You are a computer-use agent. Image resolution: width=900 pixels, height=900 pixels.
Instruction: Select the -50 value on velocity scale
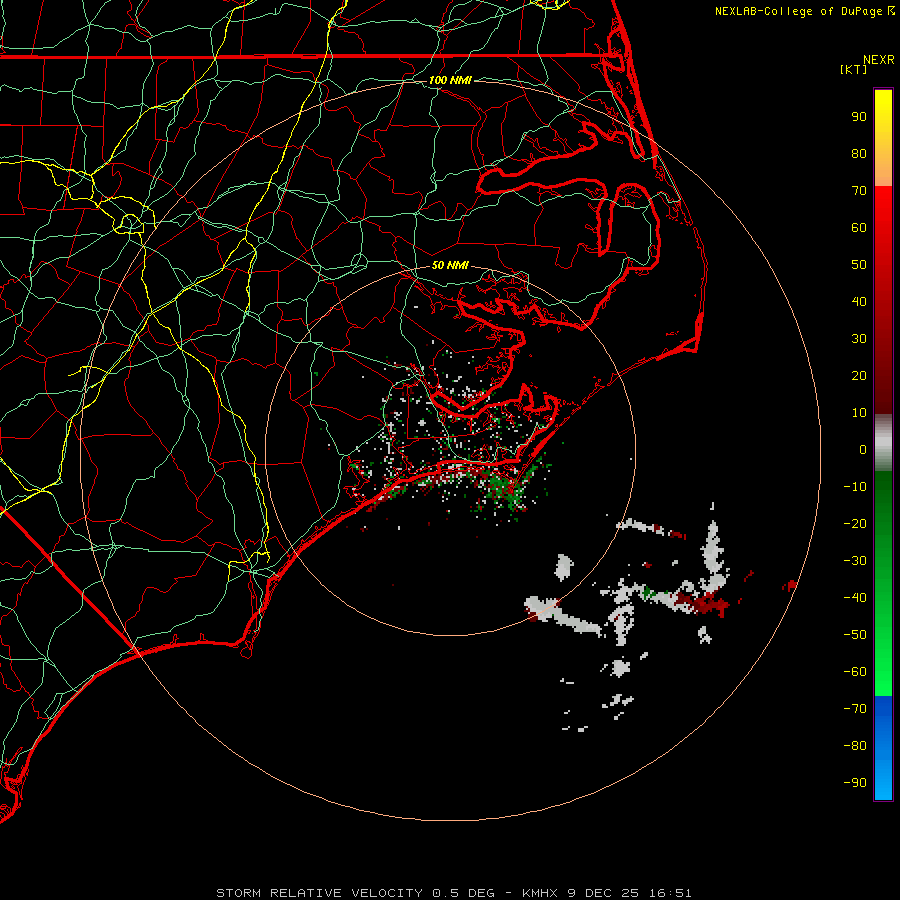(855, 635)
